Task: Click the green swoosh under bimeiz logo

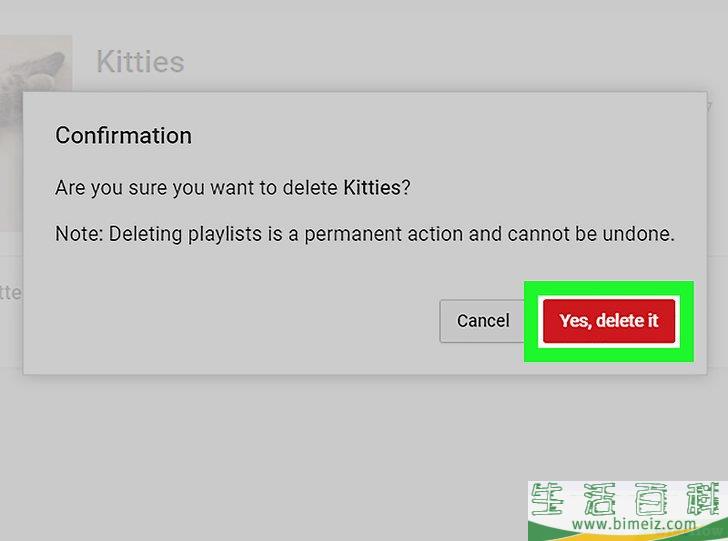Action: pyautogui.click(x=627, y=534)
